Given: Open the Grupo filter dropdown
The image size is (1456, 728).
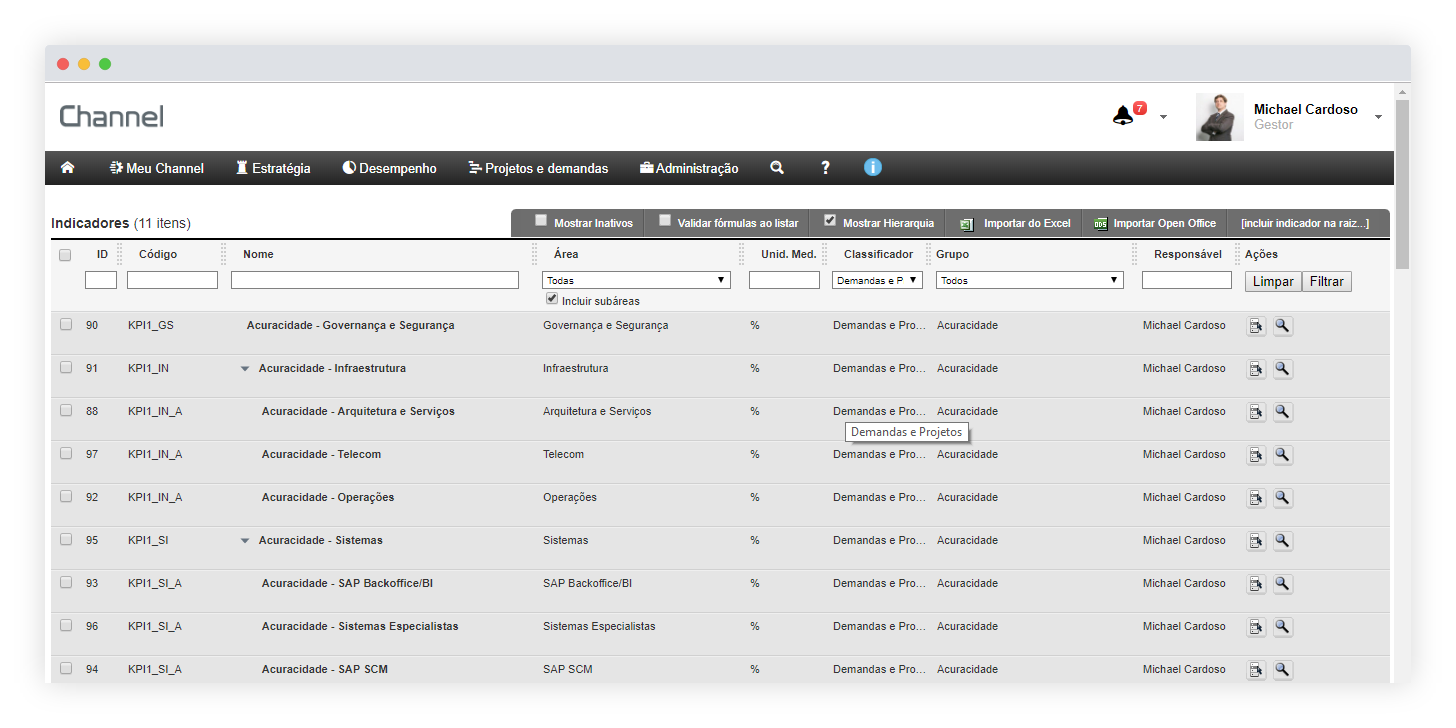Looking at the screenshot, I should [1029, 281].
